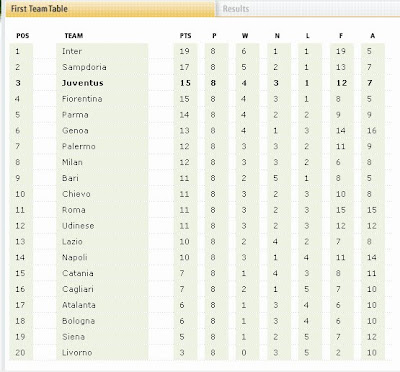Click the Fiorentina team name

pos(82,99)
